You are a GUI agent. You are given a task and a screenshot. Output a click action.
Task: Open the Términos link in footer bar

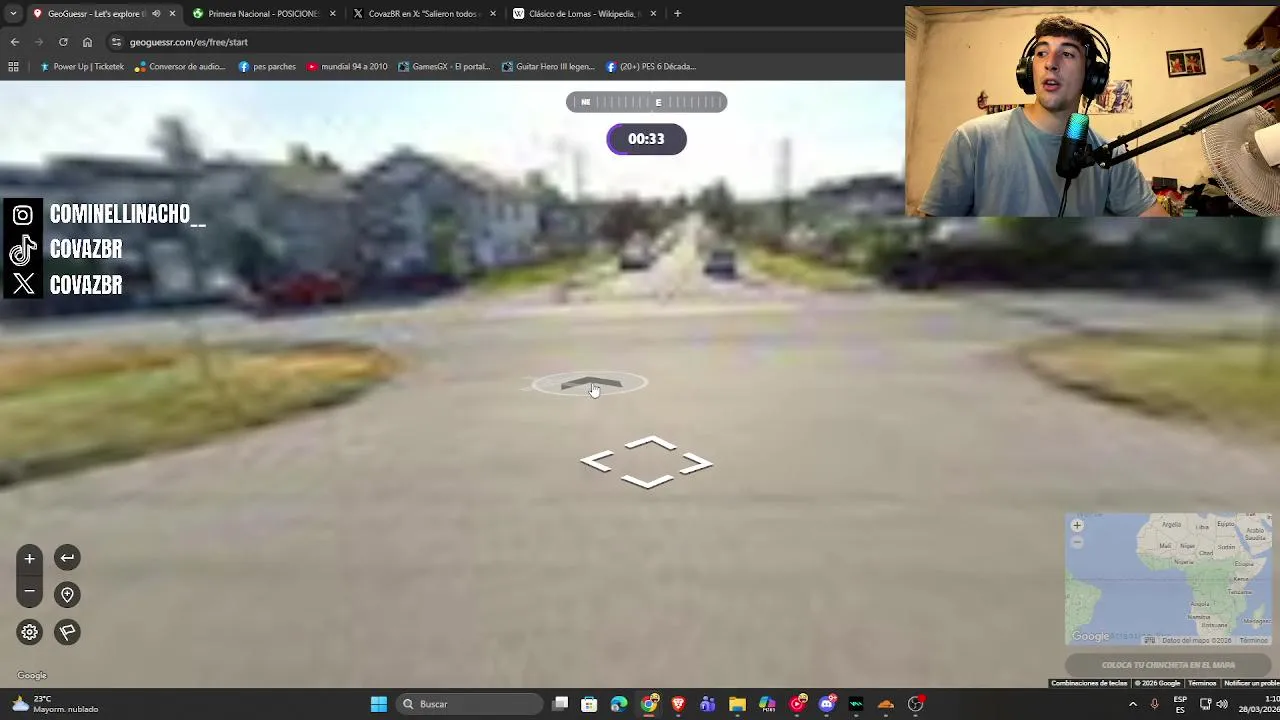click(1202, 683)
